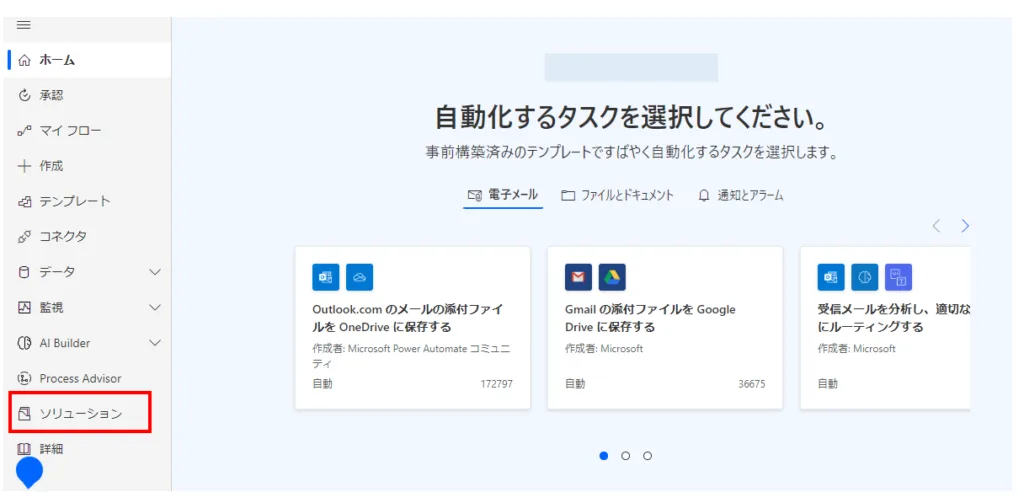Open ホーム from the sidebar

(56, 60)
